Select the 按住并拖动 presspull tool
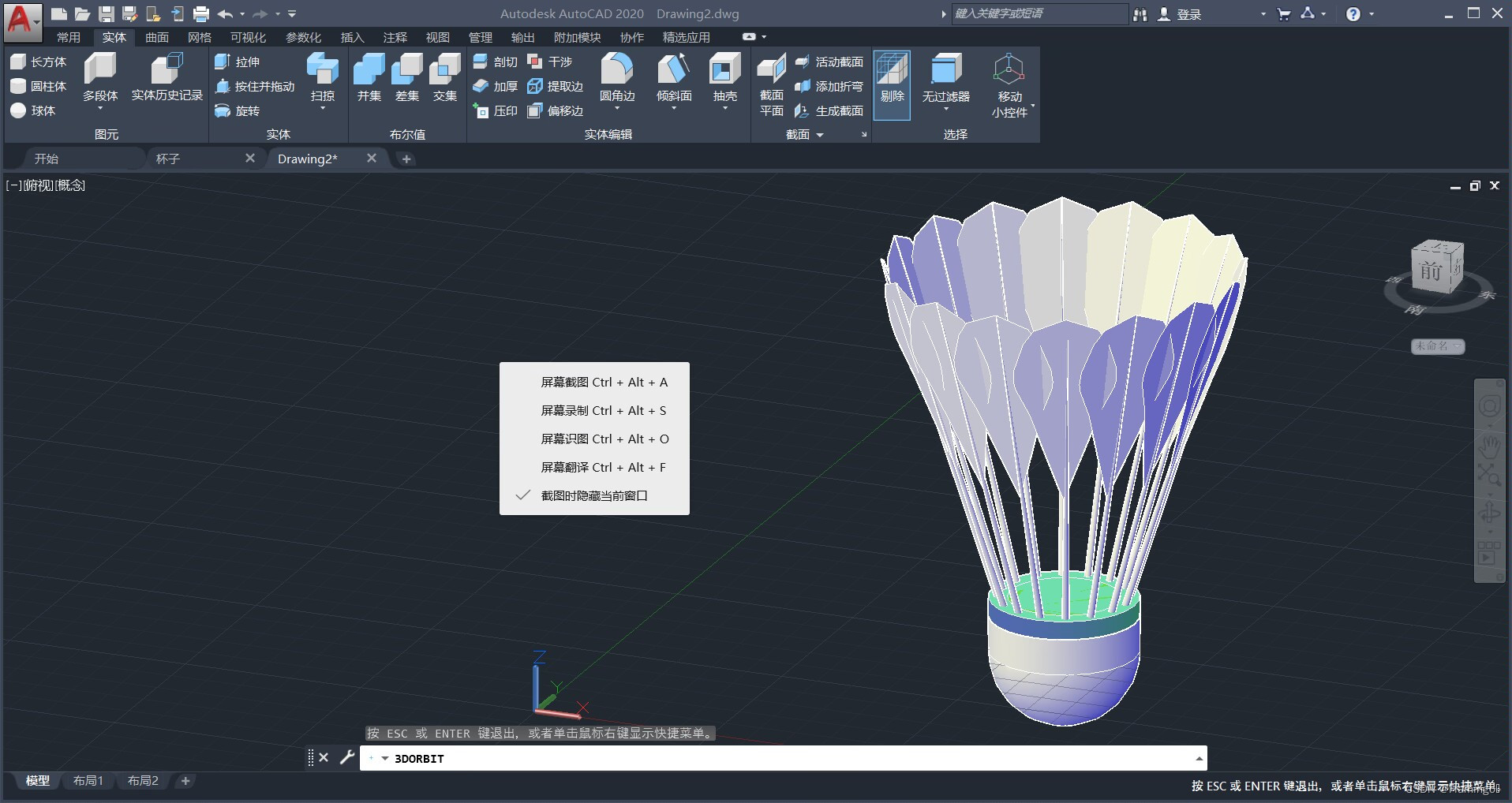This screenshot has height=803, width=1512. pyautogui.click(x=255, y=86)
